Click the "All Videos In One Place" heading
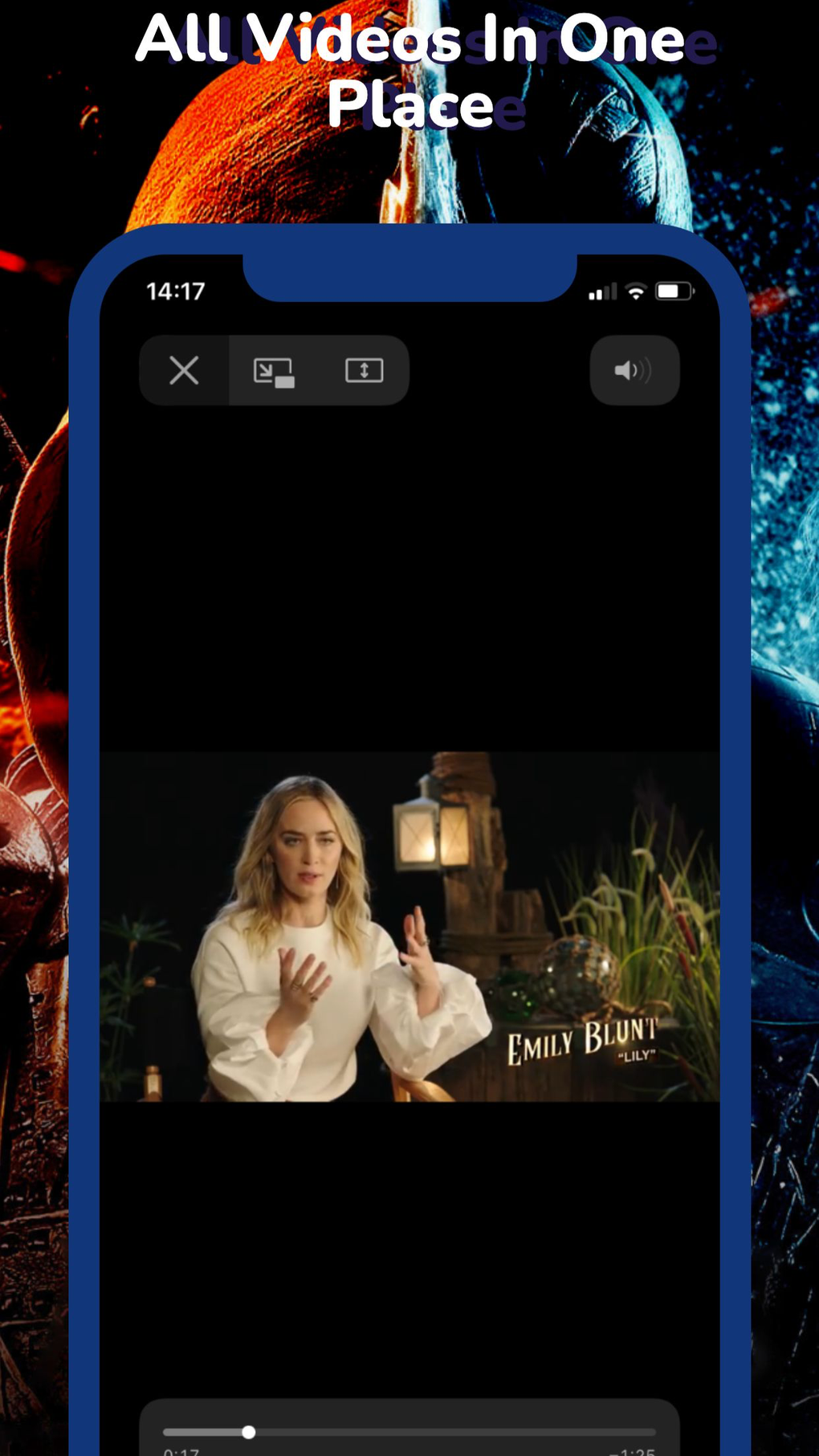The height and width of the screenshot is (1456, 819). tap(410, 71)
